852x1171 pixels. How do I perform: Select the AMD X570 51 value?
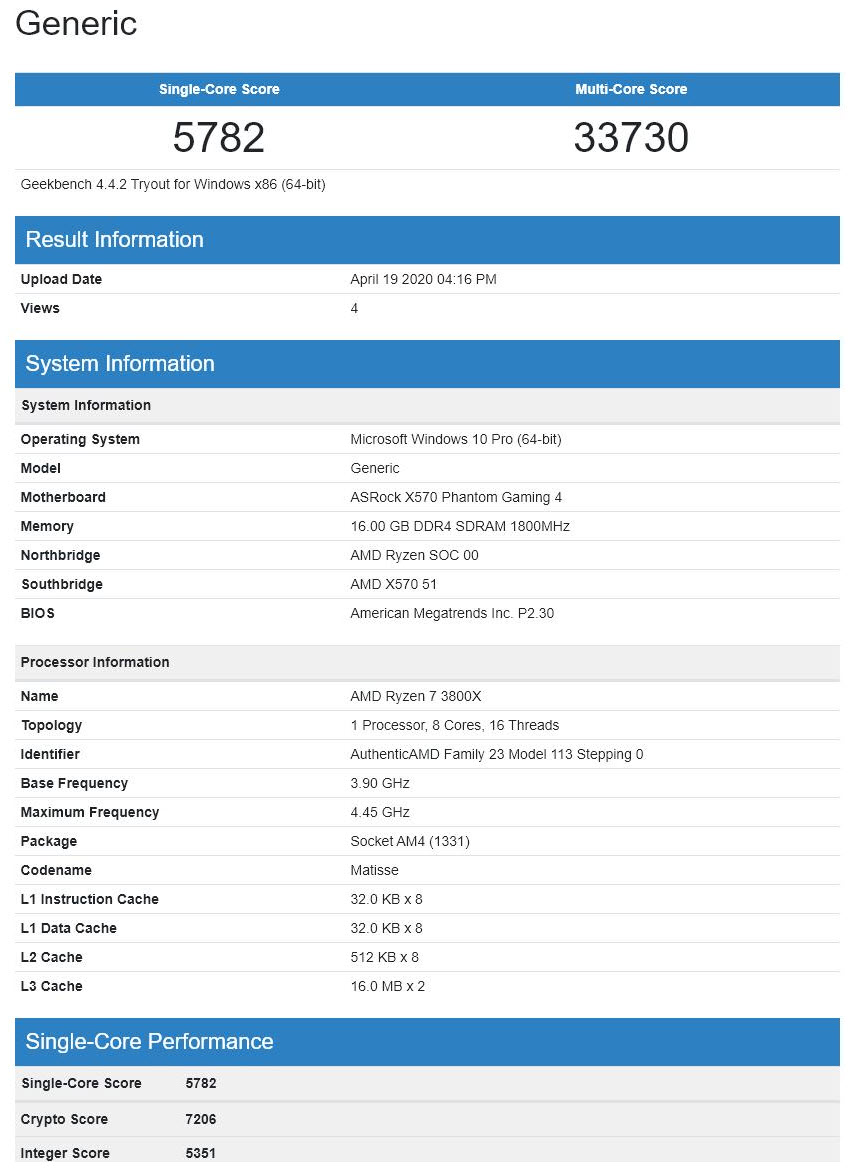[x=394, y=585]
